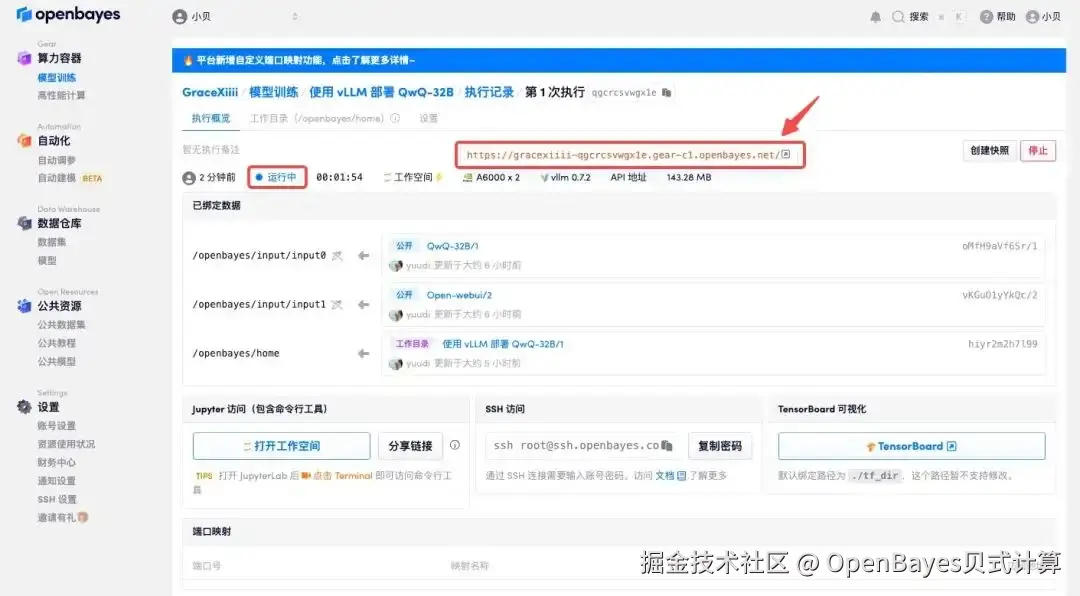Expand the 小贝 account switcher

(x=295, y=17)
